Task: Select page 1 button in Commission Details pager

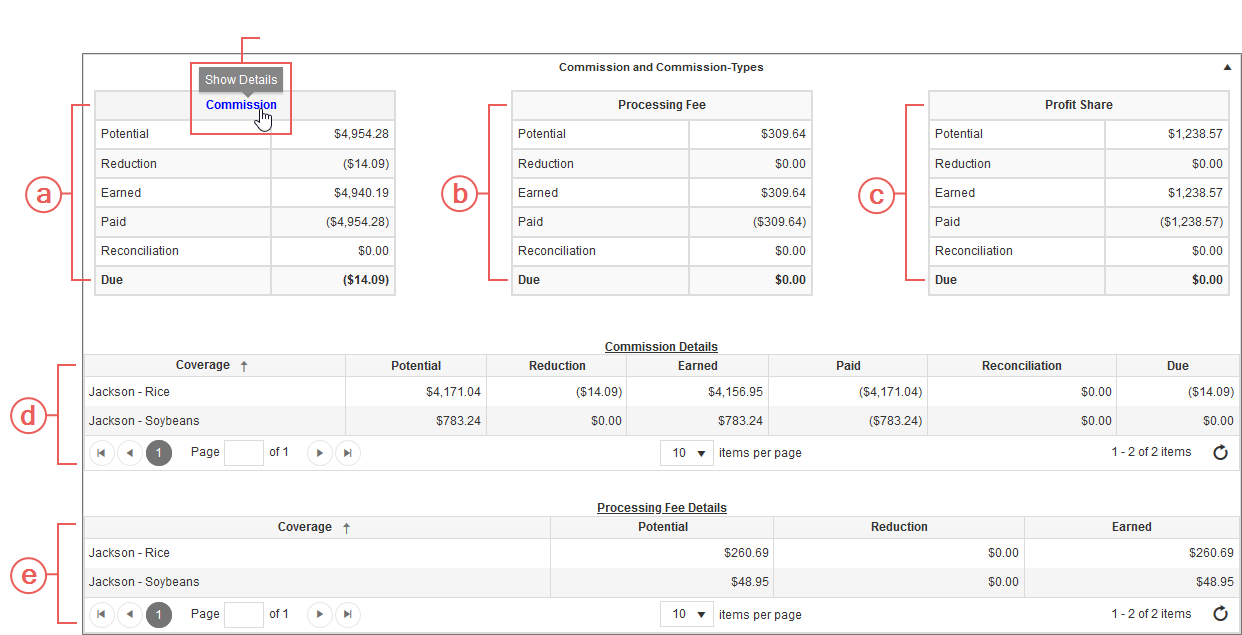Action: tap(159, 453)
